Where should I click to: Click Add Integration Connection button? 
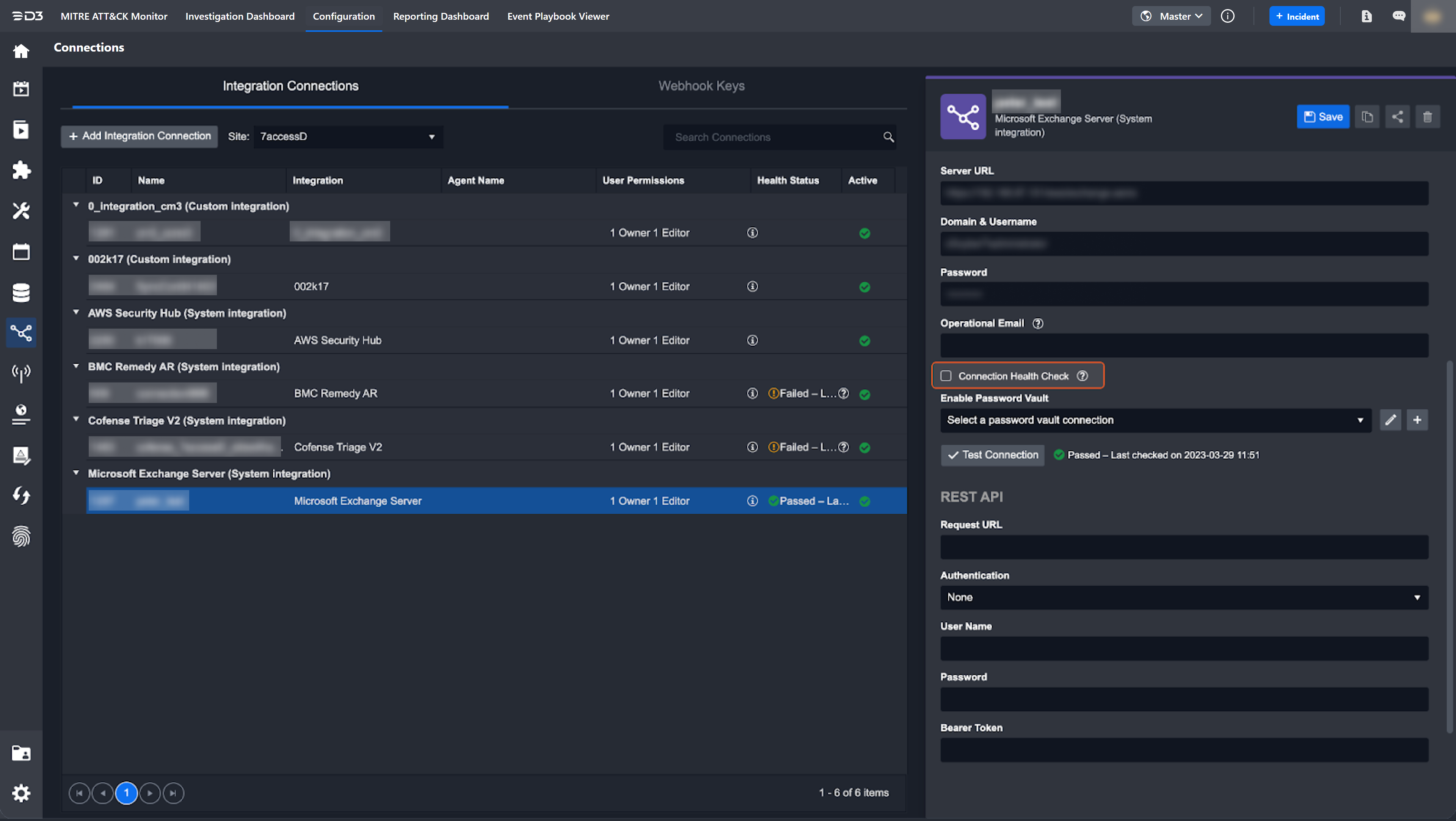[x=140, y=136]
